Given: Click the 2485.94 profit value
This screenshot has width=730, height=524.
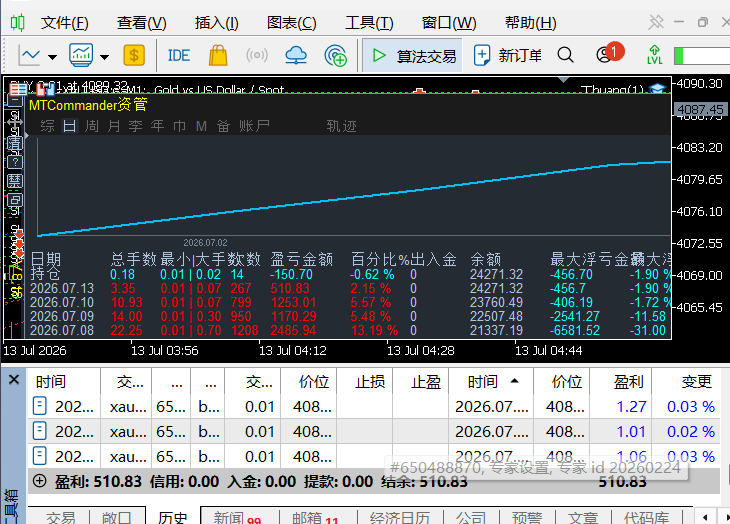Looking at the screenshot, I should click(x=293, y=330).
